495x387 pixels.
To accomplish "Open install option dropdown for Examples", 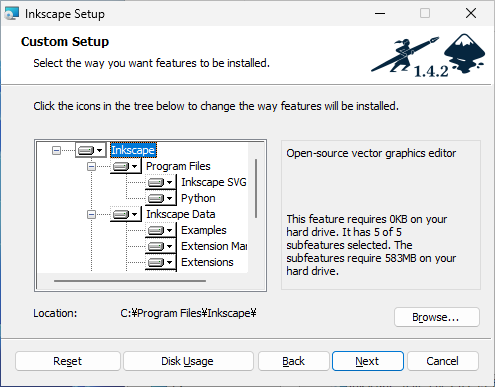I will point(161,230).
